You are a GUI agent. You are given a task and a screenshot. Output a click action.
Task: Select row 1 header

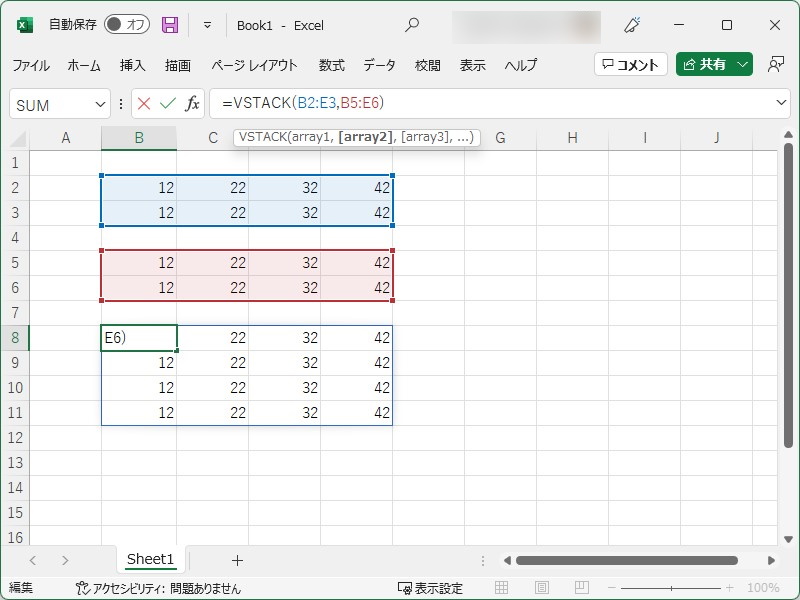15,163
